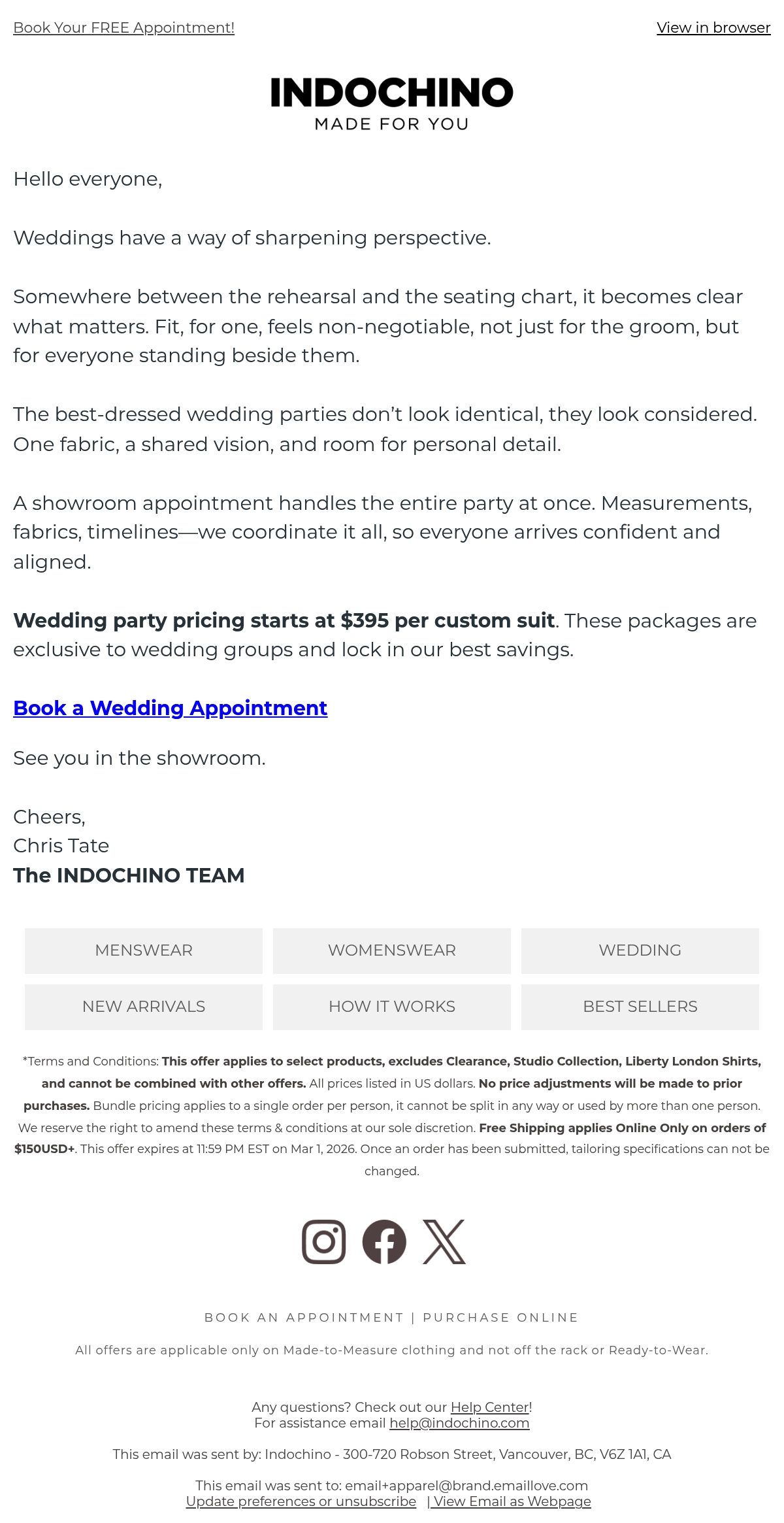Select the WOMENSWEAR navigation button

[392, 950]
